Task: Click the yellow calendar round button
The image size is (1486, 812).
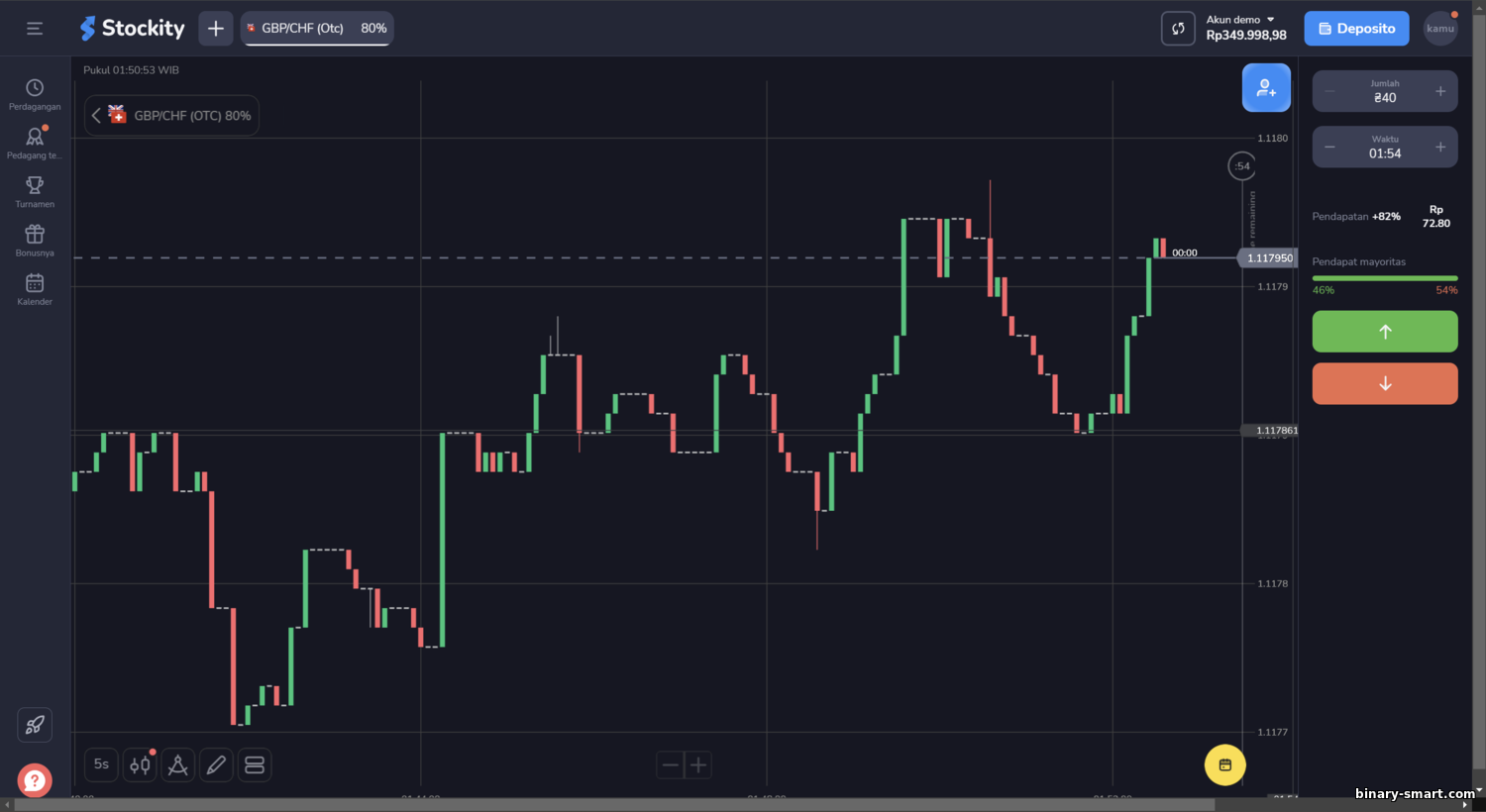Action: 1225,764
